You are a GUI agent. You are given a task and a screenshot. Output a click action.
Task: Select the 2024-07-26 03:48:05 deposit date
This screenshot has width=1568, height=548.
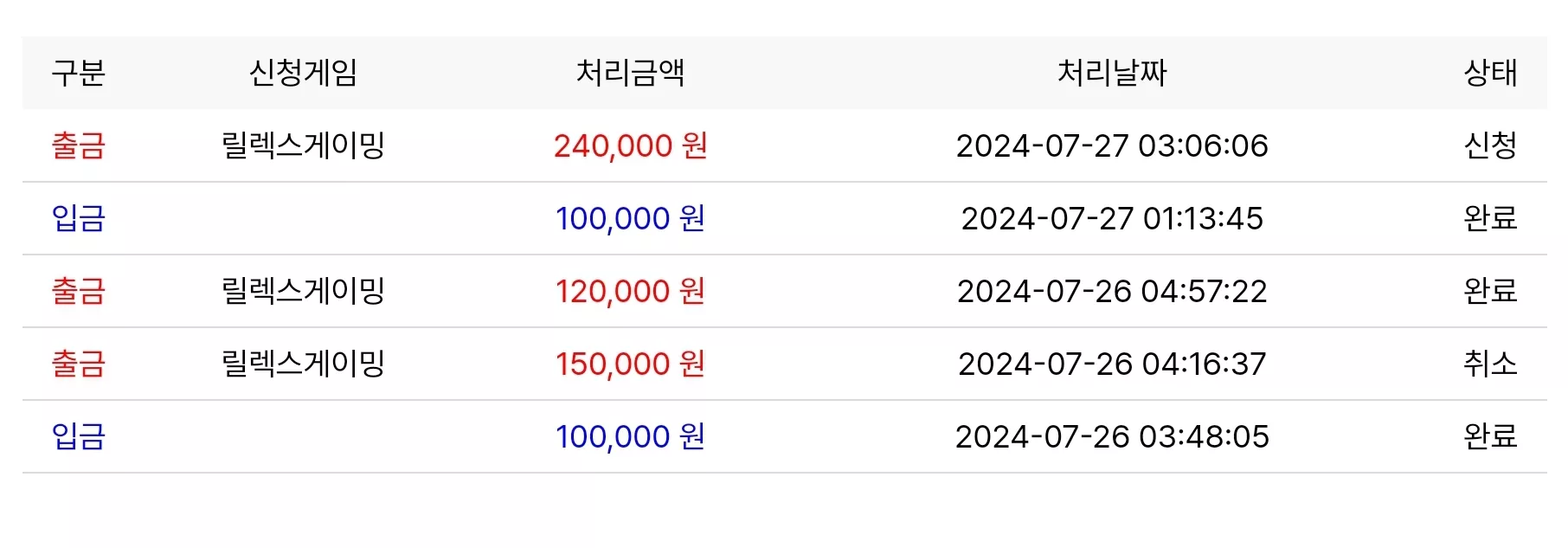pyautogui.click(x=1112, y=436)
